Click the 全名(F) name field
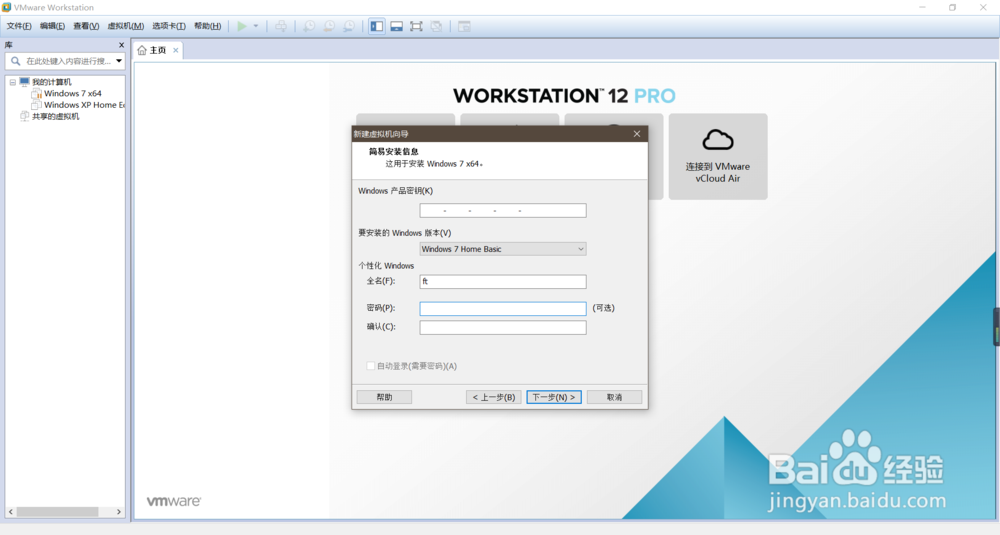Image resolution: width=1000 pixels, height=535 pixels. tap(503, 281)
